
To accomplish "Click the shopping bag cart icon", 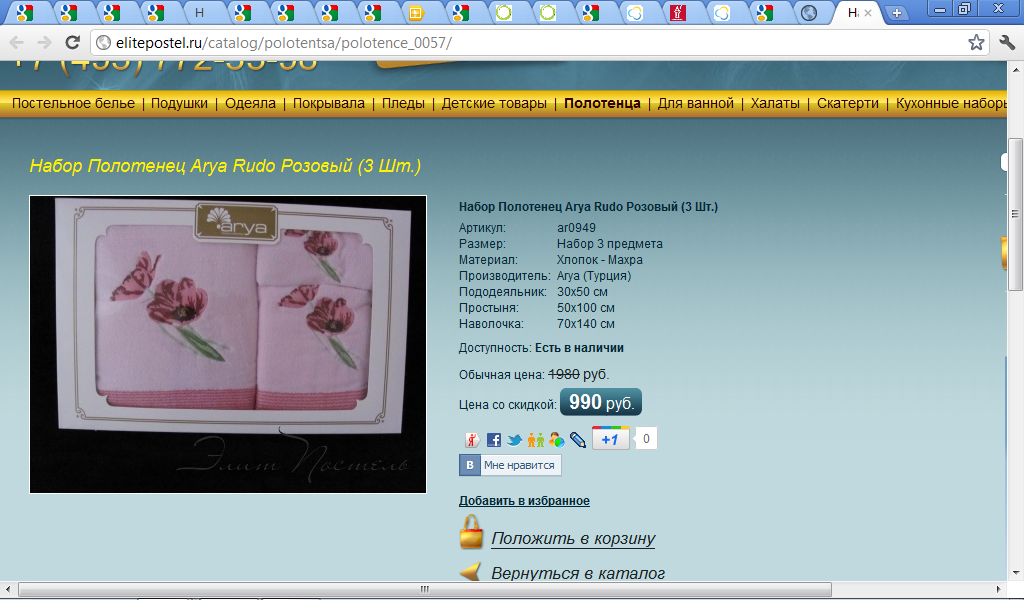I will click(471, 532).
